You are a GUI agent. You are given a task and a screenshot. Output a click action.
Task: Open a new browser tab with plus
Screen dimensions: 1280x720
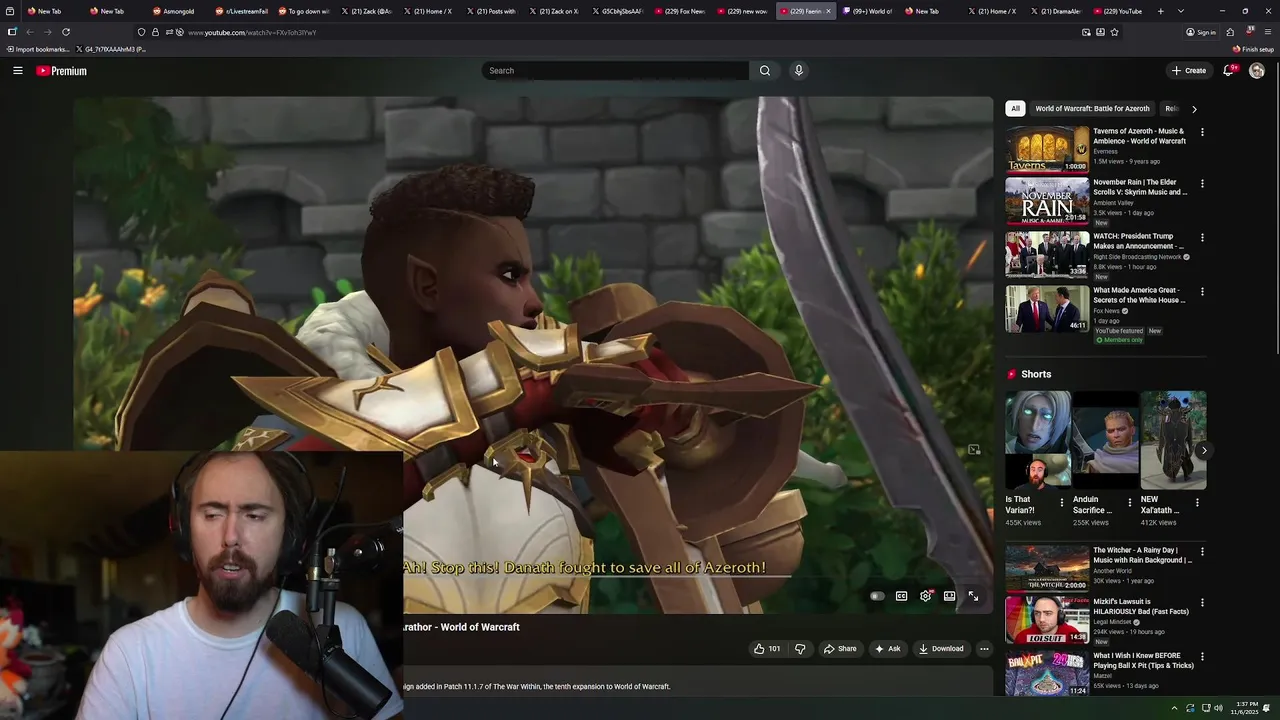1160,11
